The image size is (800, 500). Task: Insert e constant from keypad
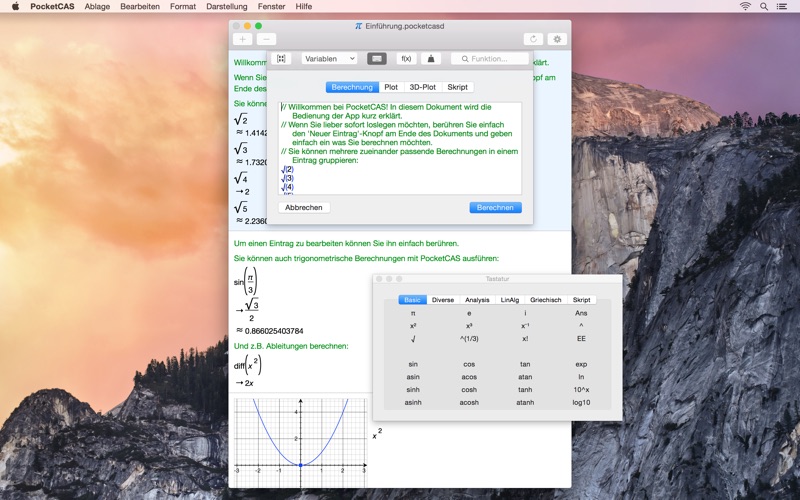pyautogui.click(x=469, y=313)
